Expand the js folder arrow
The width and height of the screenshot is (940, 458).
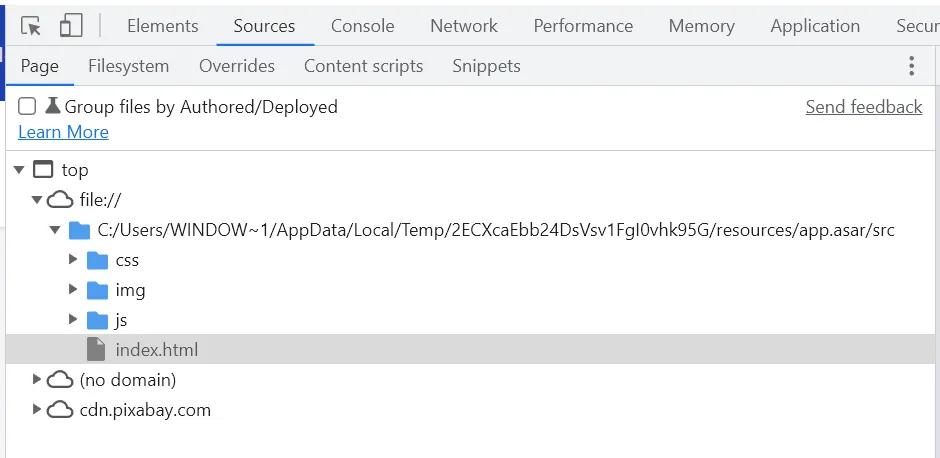click(x=73, y=320)
